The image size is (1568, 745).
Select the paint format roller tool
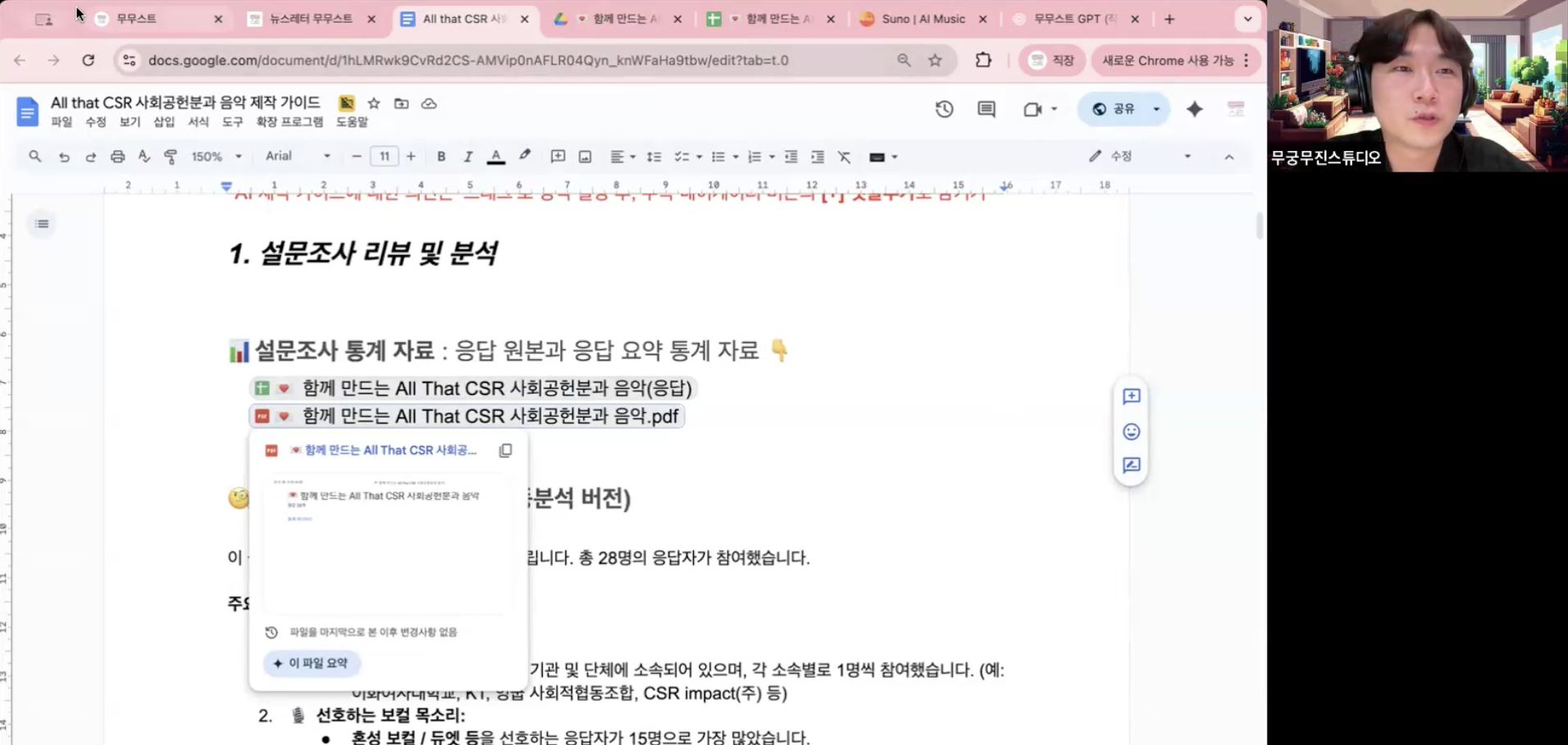[x=171, y=157]
